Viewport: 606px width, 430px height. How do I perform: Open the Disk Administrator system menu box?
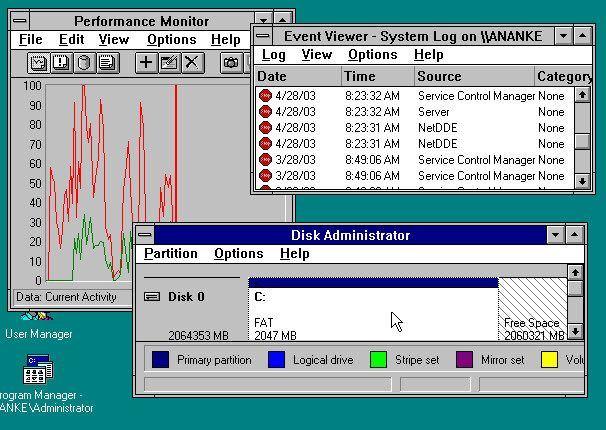click(x=146, y=235)
